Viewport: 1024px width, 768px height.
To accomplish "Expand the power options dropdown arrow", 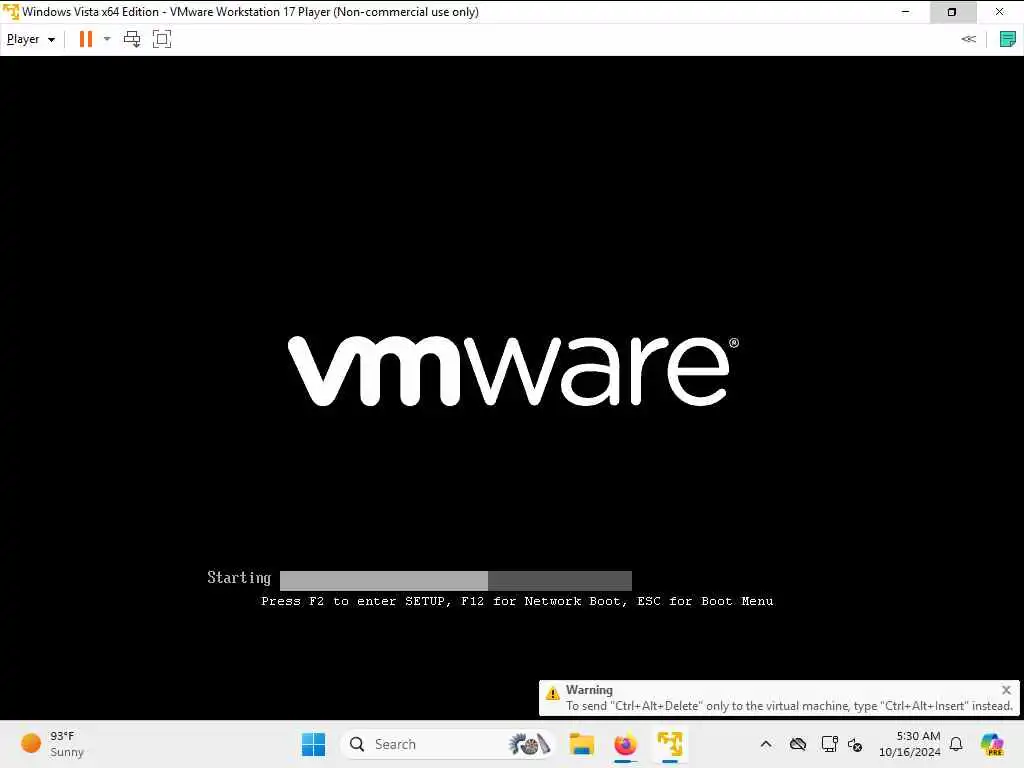I will click(107, 39).
